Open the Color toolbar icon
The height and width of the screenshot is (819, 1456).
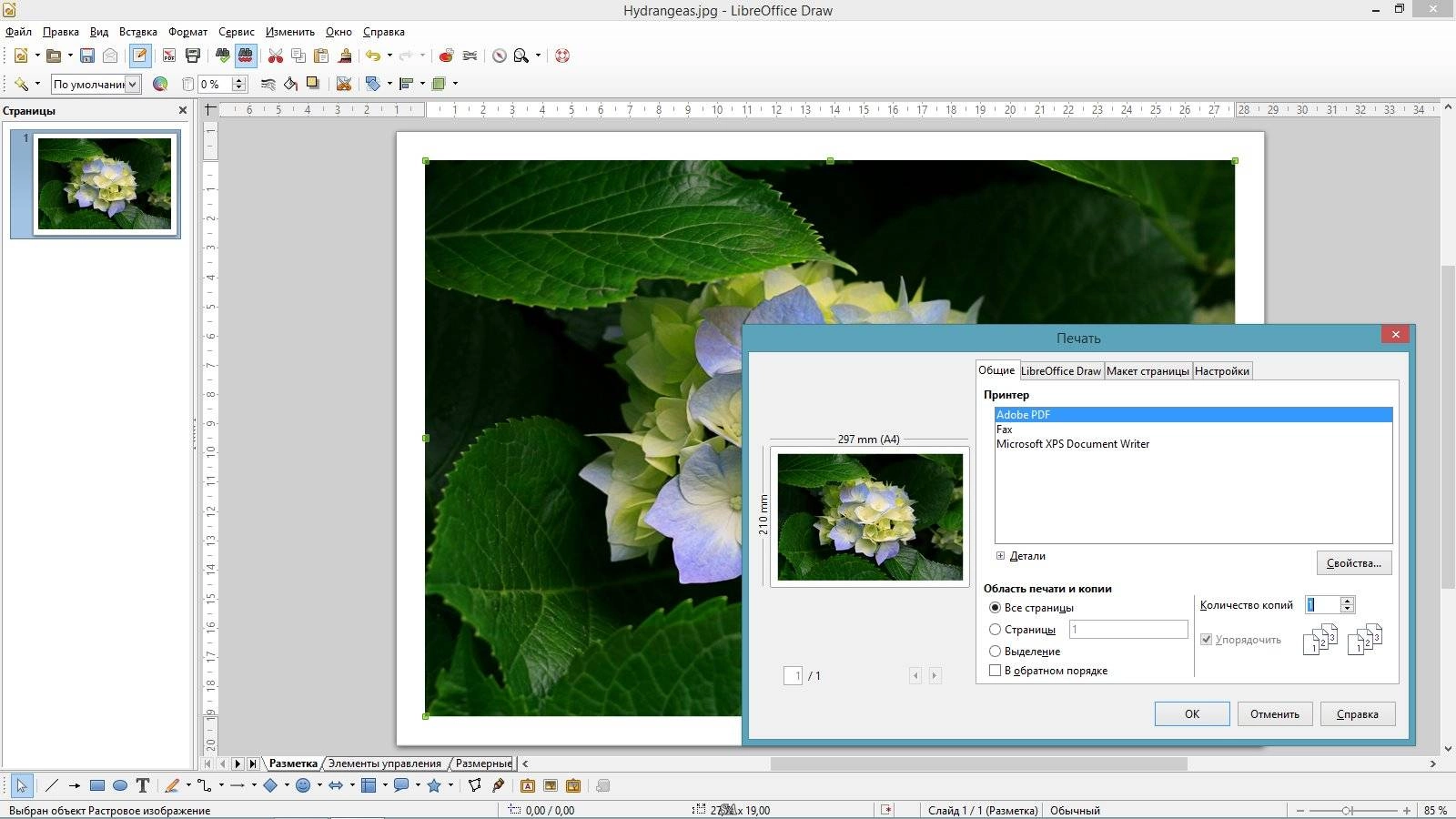160,84
